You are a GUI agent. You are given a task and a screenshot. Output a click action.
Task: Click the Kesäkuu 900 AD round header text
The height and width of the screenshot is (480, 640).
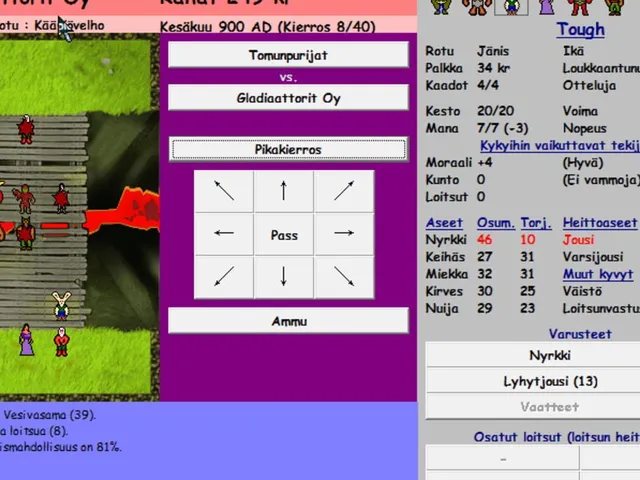tap(267, 27)
